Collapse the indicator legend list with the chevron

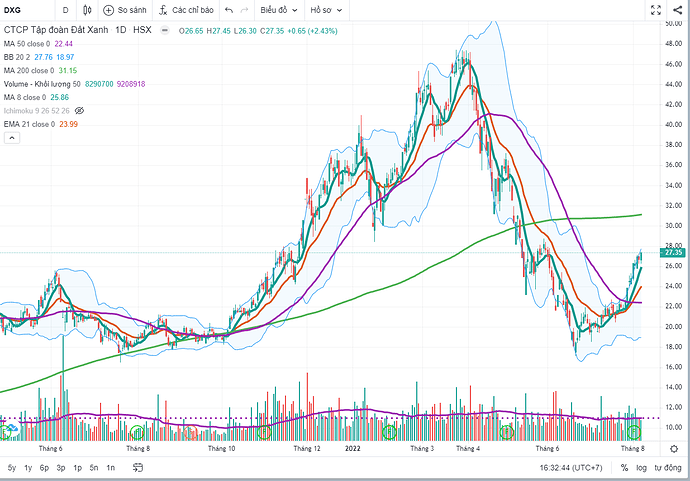click(12, 138)
